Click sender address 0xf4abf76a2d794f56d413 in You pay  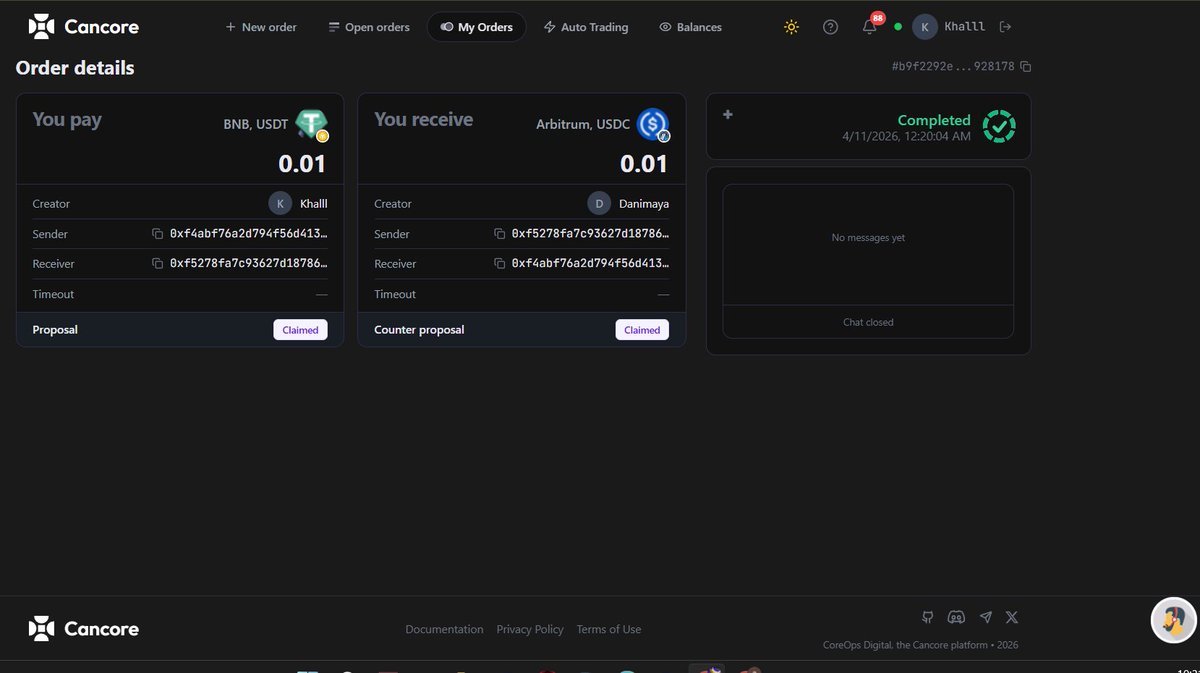(x=248, y=234)
